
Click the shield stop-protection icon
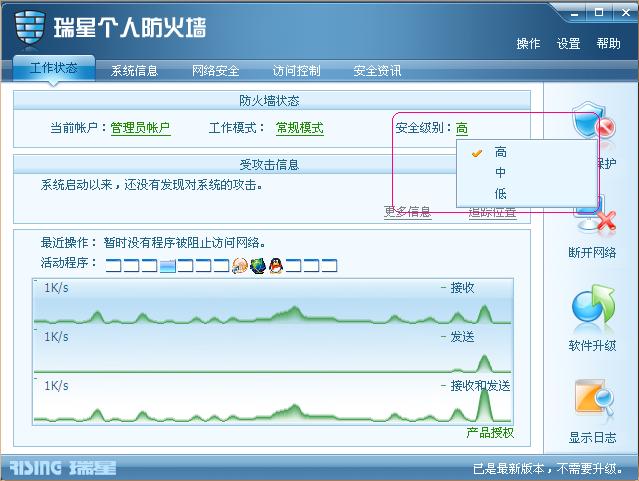[593, 123]
